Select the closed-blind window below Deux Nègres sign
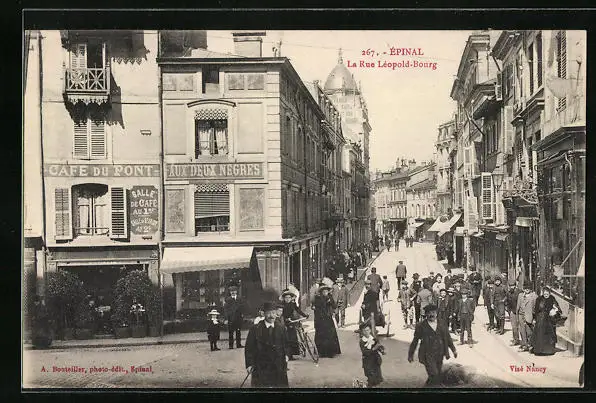Viewport: 596px width, 403px height. tap(212, 208)
